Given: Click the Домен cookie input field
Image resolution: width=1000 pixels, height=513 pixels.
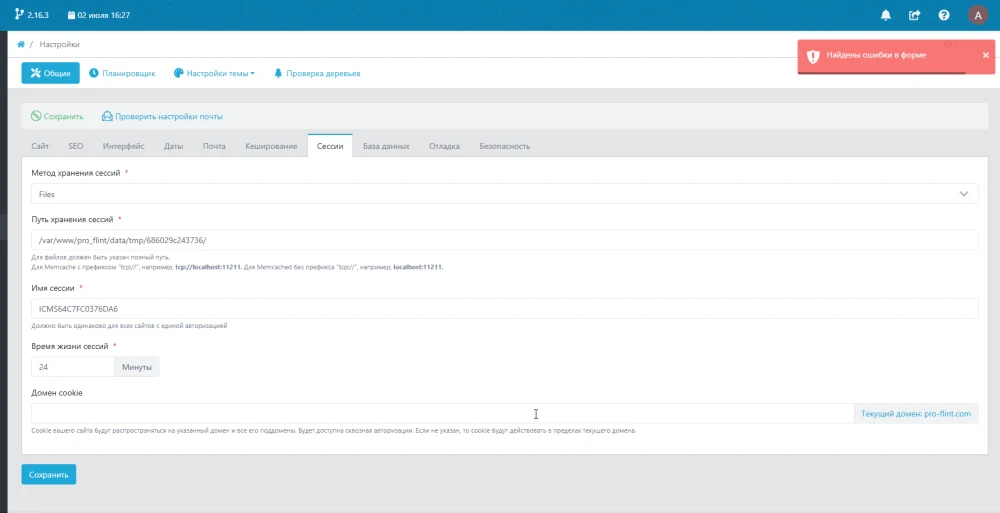Looking at the screenshot, I should click(x=443, y=413).
